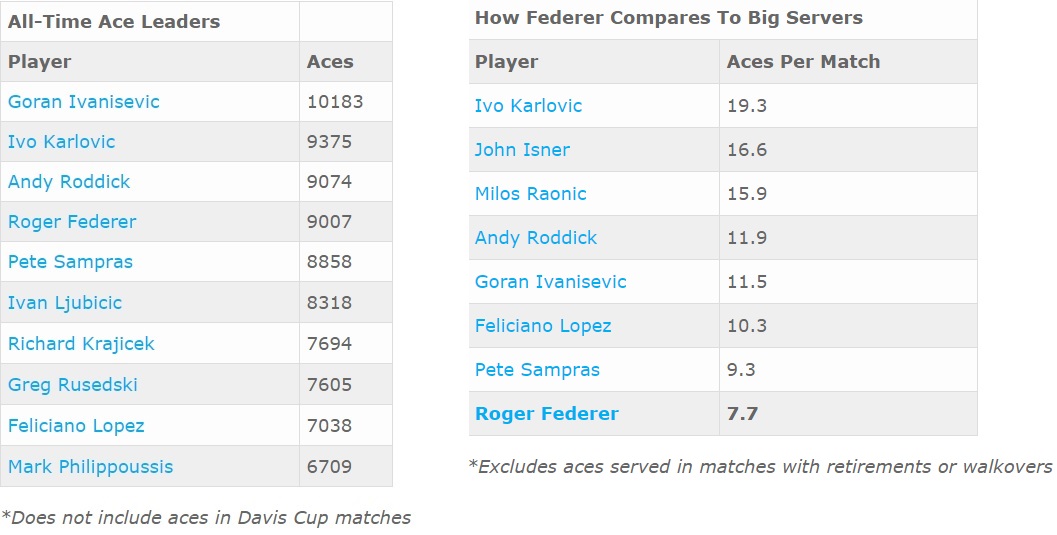
Task: Select Roger Federer link beside 9007 aces
Action: (x=72, y=222)
